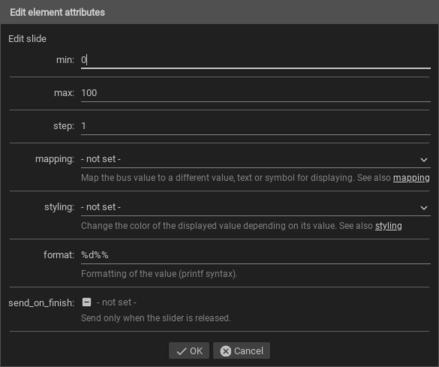Open the mapping documentation link
Screen dimensions: 439x367
[411, 178]
